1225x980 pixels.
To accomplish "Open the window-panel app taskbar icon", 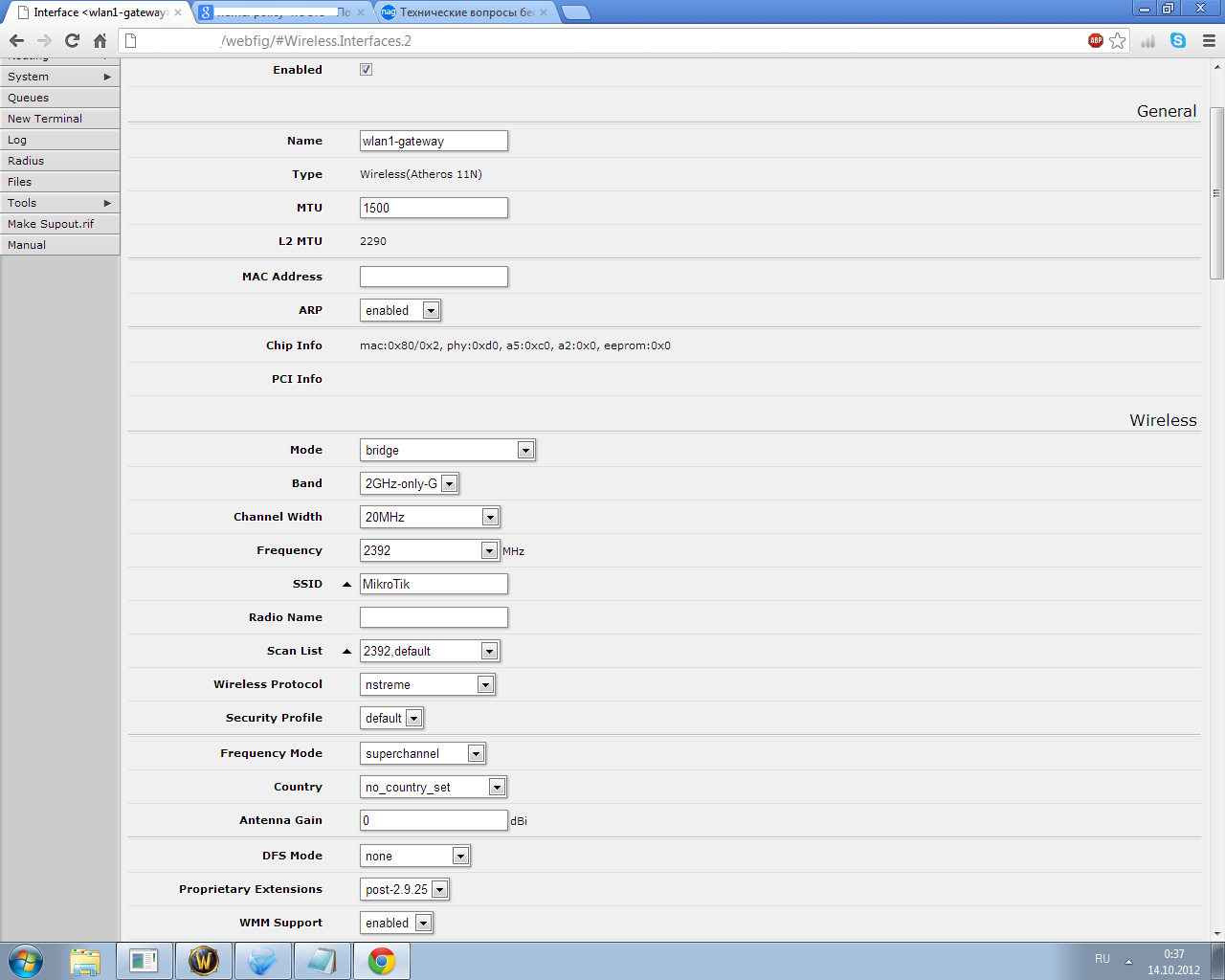I will 145,961.
